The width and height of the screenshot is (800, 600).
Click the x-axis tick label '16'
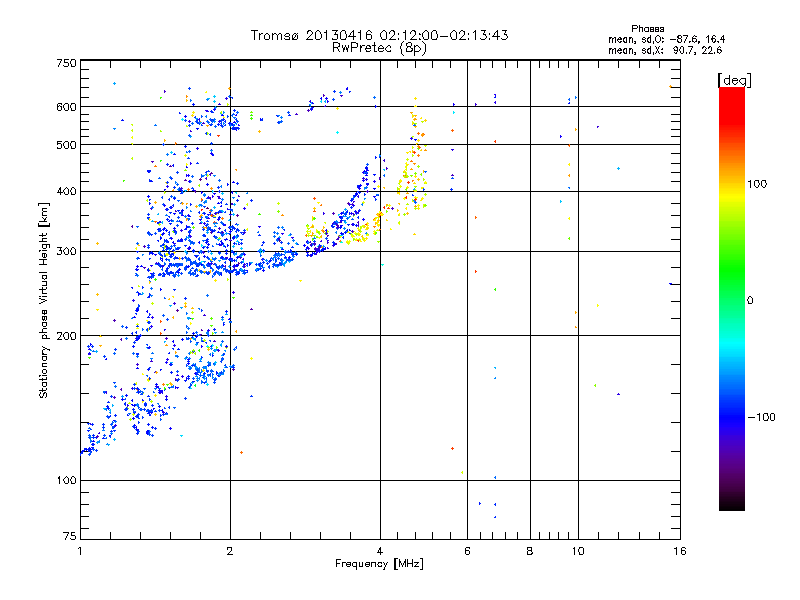coord(680,551)
